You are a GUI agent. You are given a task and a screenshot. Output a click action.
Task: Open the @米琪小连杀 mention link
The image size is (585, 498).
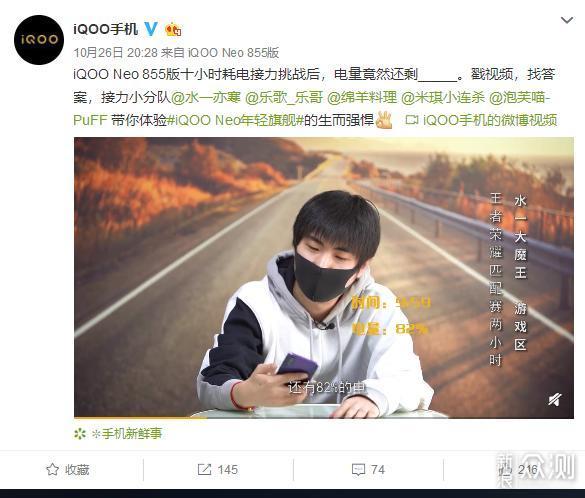tap(443, 97)
